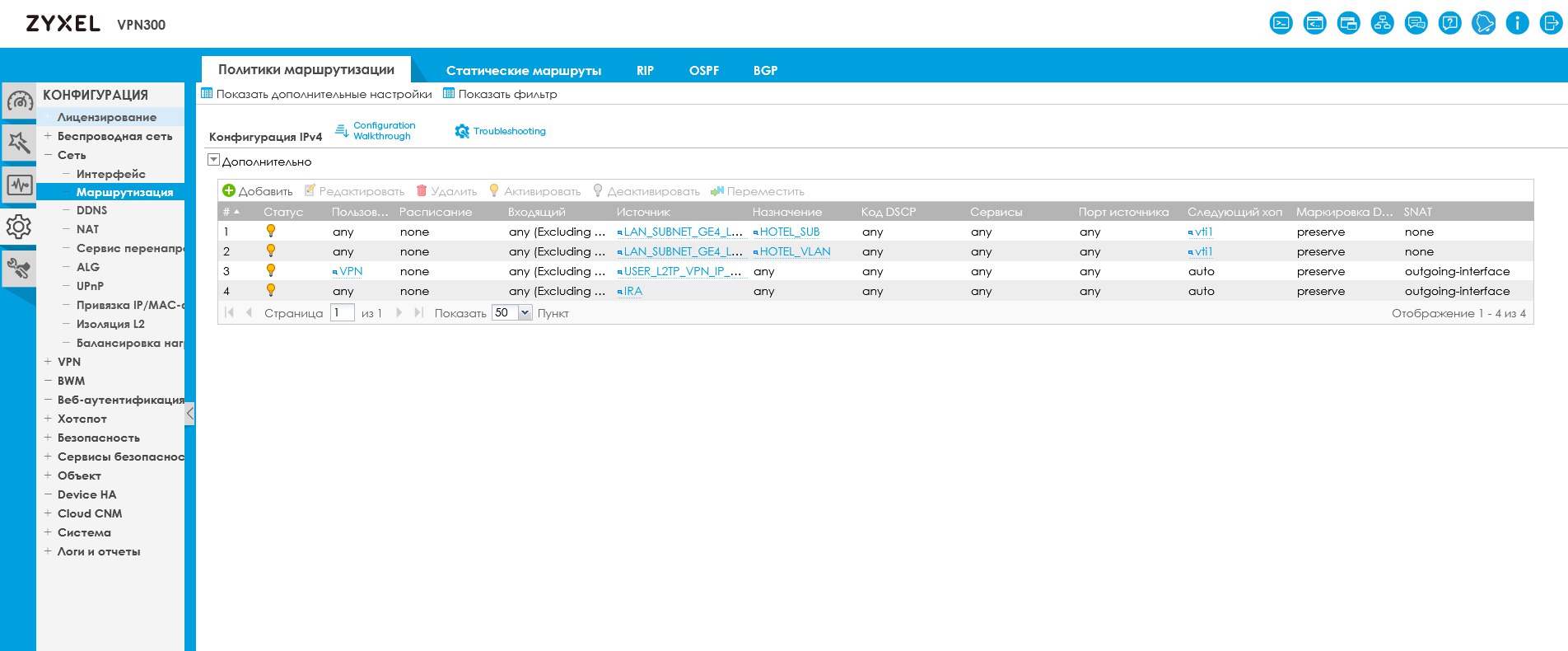Open the web console icon with code brackets

click(x=1315, y=23)
